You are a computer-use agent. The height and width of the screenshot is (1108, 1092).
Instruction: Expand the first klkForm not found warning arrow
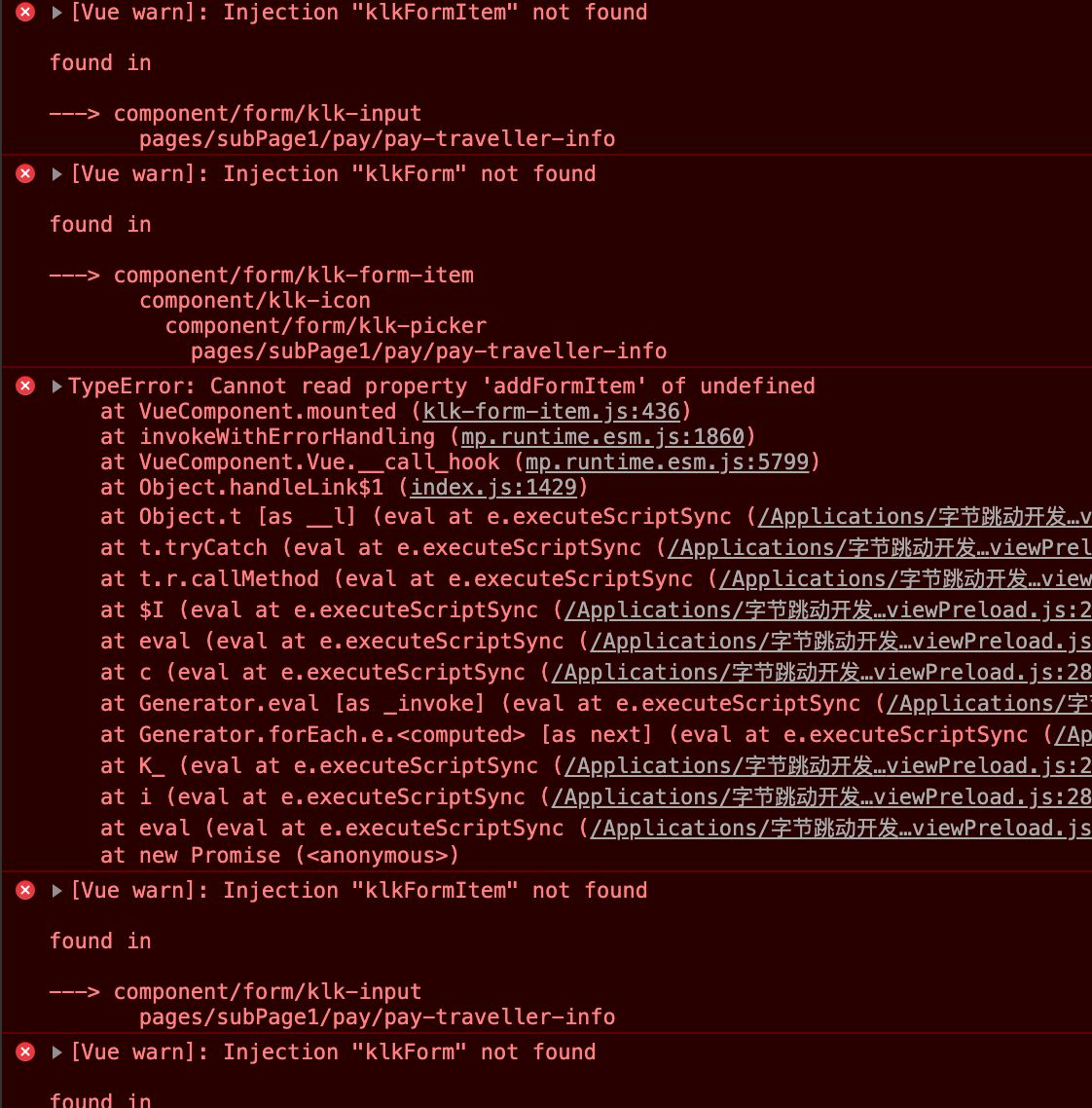[x=56, y=174]
